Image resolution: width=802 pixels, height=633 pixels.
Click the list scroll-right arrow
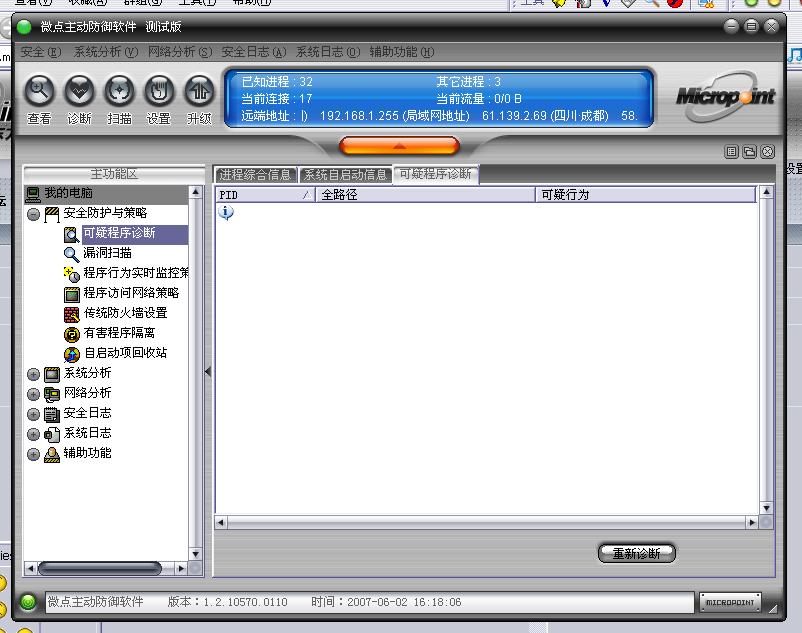(751, 522)
